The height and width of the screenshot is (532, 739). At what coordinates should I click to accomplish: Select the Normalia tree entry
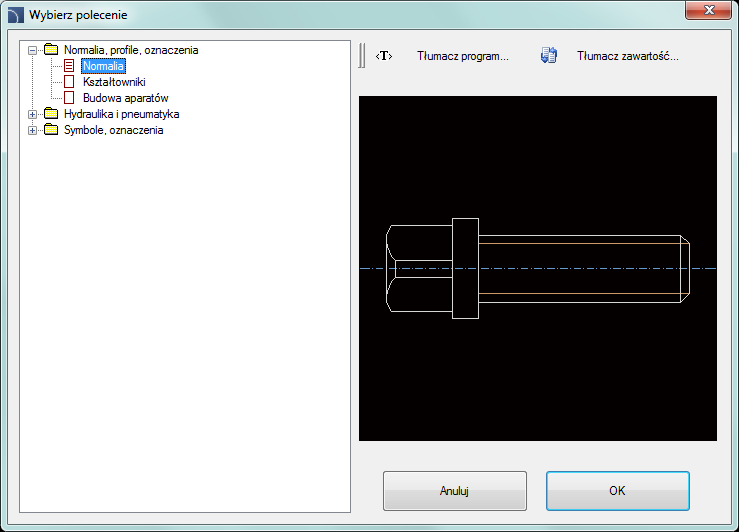103,66
